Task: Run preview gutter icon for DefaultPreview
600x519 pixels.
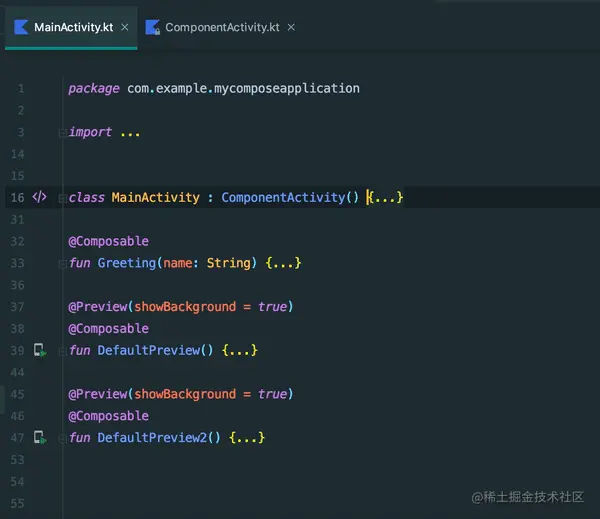Action: (40, 350)
